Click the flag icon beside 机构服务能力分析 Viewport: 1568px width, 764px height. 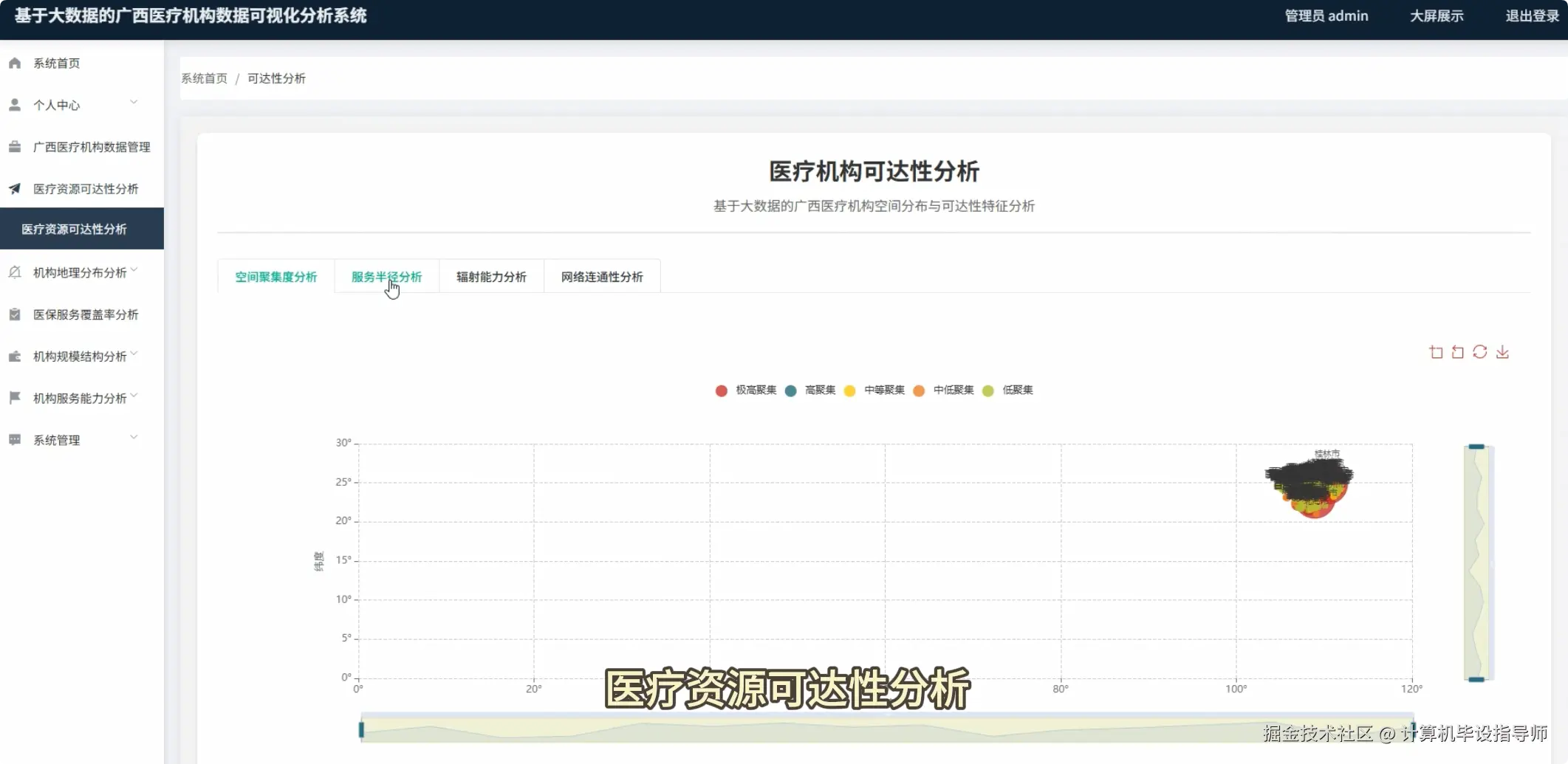[15, 398]
